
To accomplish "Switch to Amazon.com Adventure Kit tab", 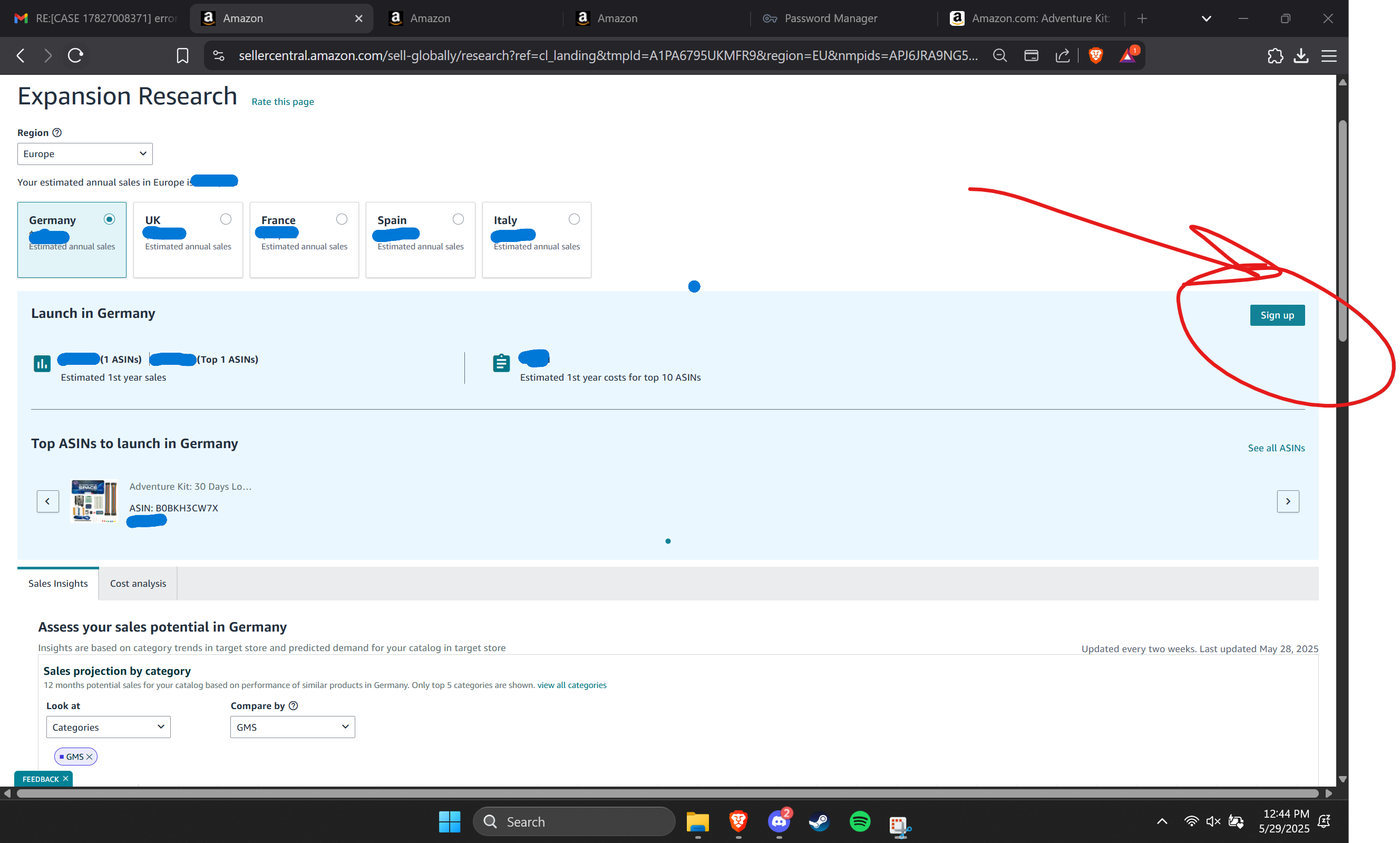I will coord(1030,19).
